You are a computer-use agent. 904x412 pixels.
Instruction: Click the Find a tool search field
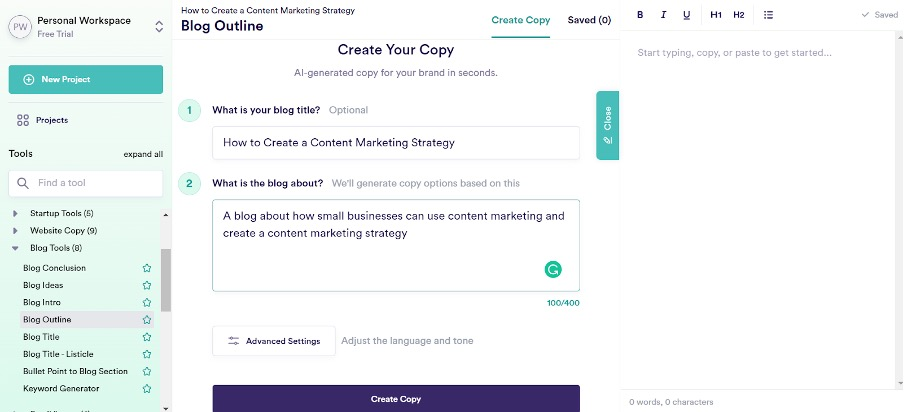[x=95, y=183]
